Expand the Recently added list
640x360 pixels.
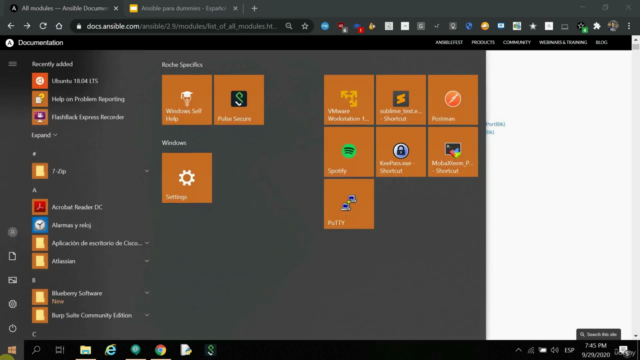pyautogui.click(x=44, y=135)
